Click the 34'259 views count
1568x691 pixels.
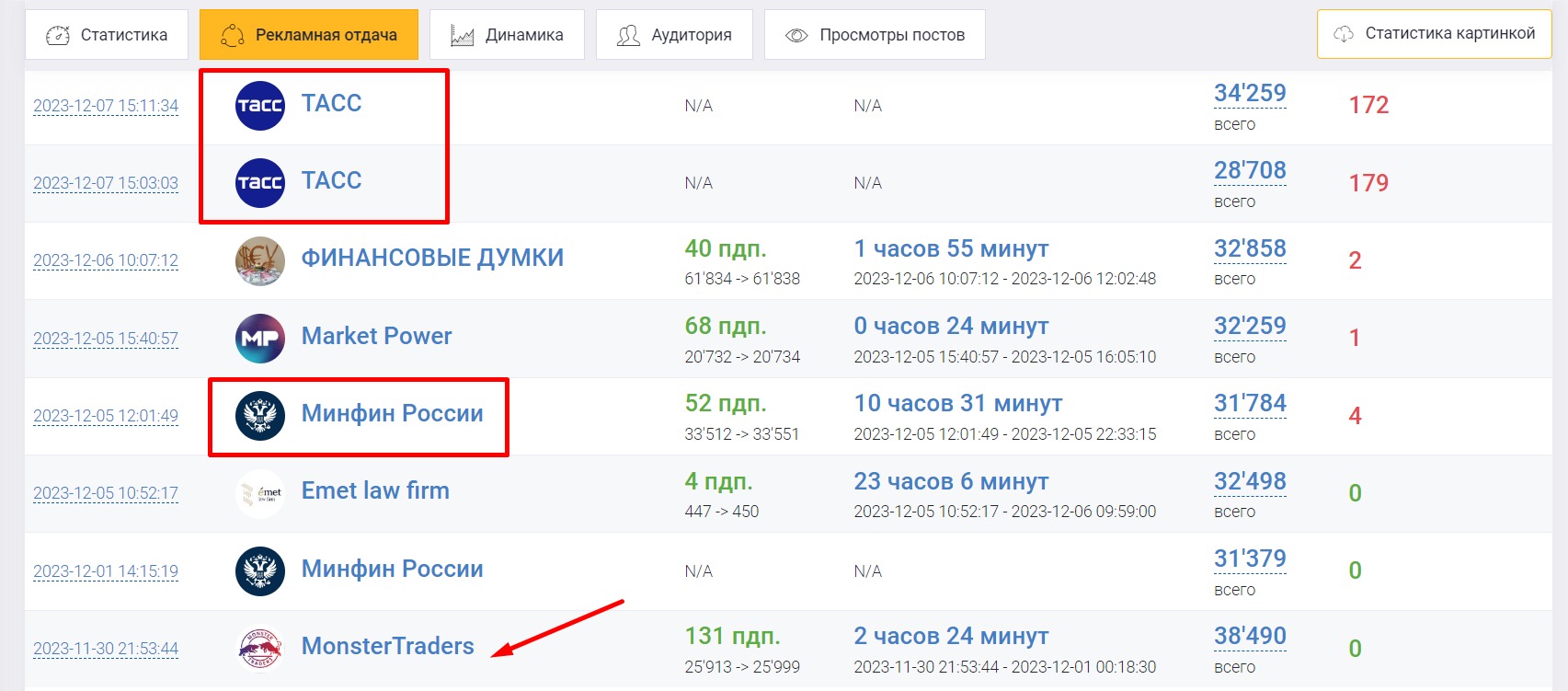pyautogui.click(x=1250, y=93)
